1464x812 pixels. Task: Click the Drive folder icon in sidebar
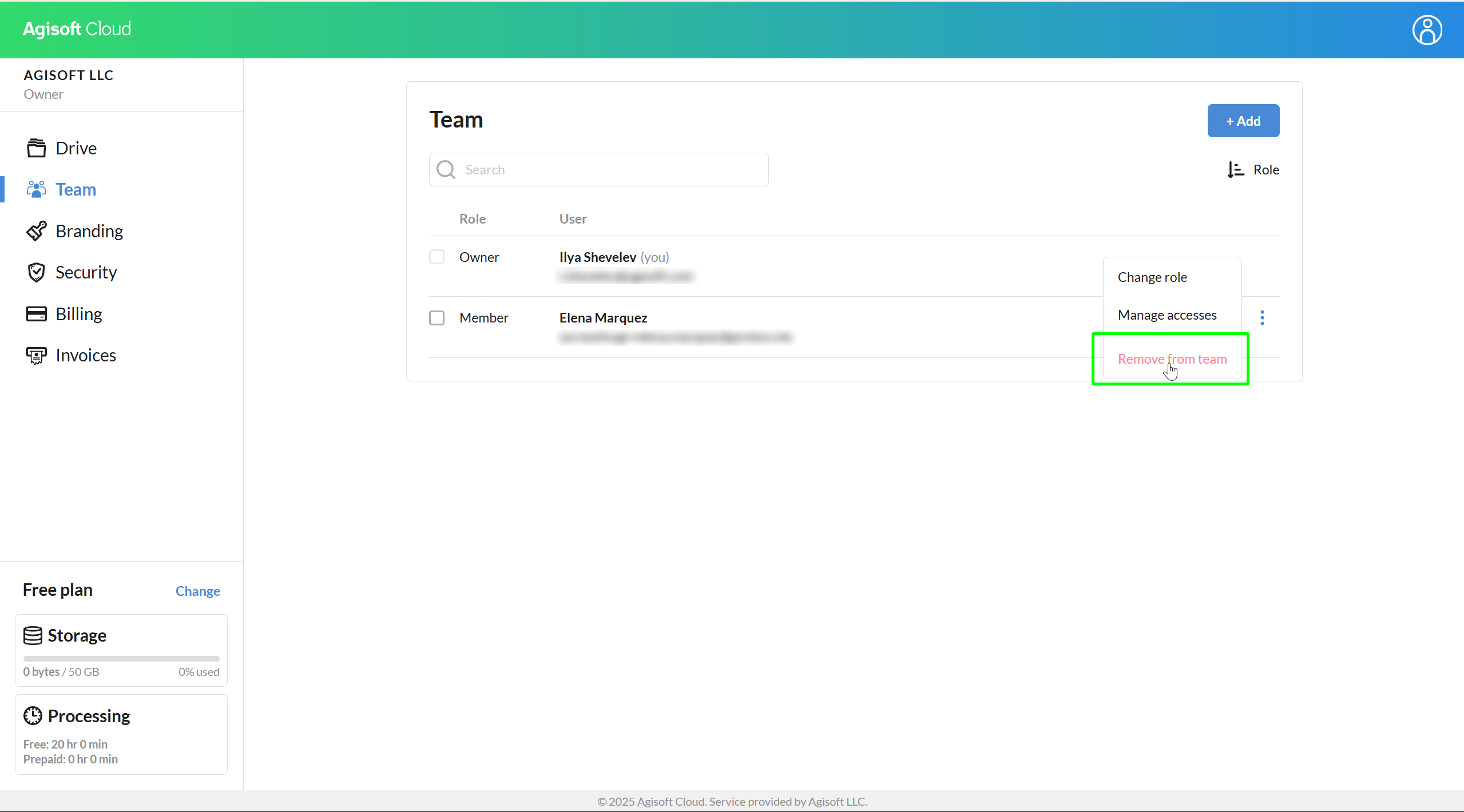36,148
